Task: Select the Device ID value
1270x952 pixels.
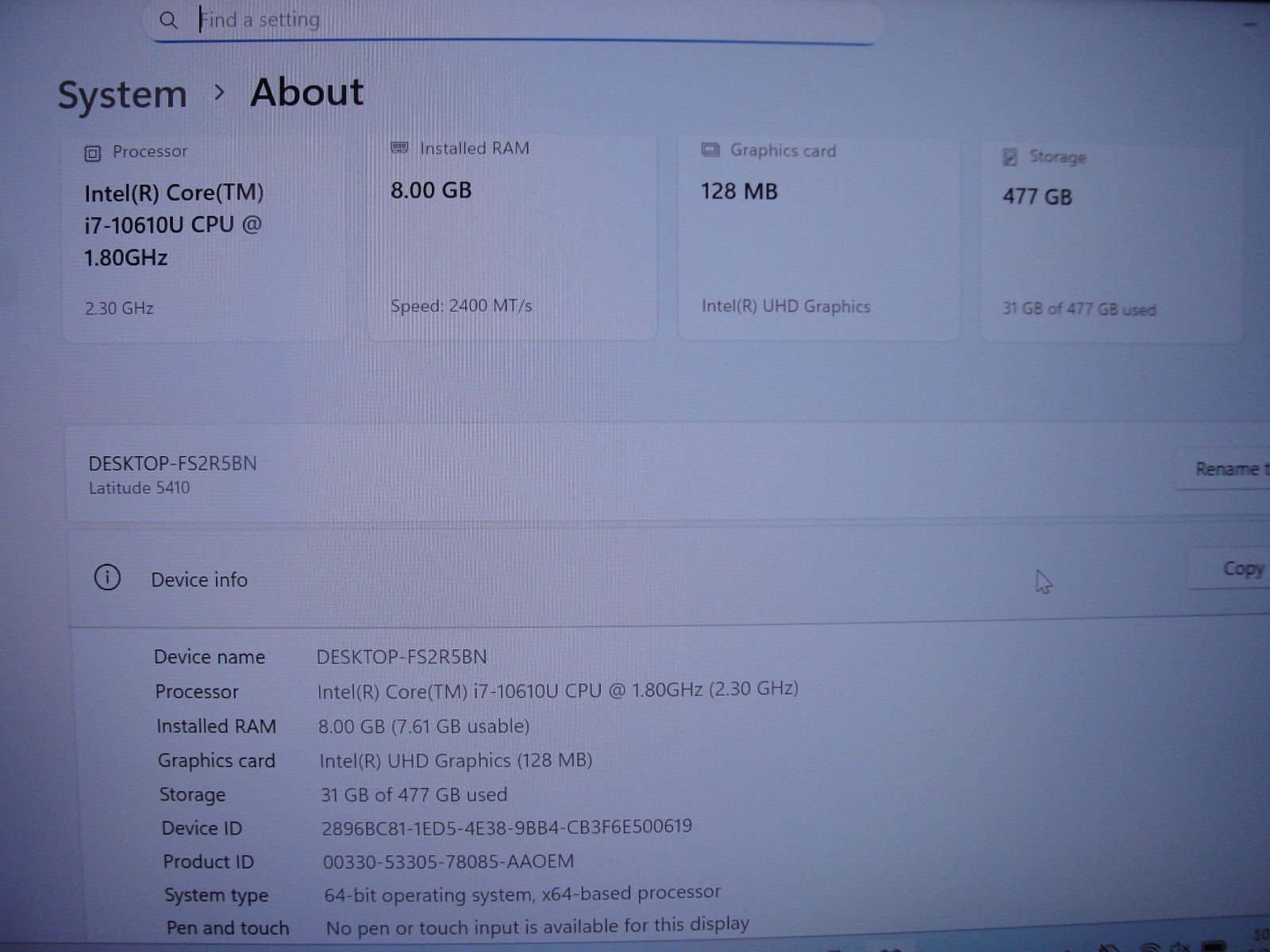Action: coord(507,827)
